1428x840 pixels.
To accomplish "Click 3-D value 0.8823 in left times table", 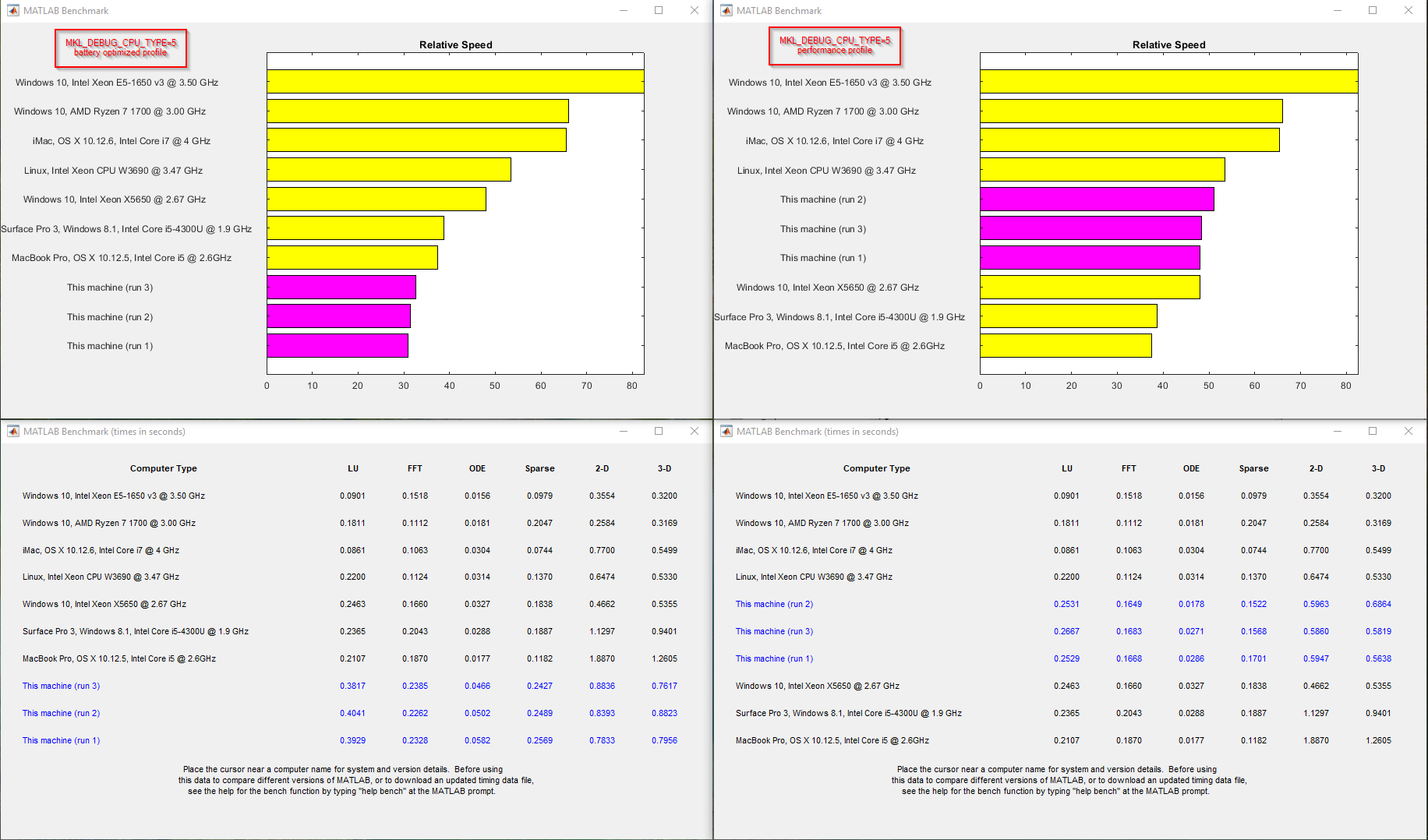I will point(664,713).
